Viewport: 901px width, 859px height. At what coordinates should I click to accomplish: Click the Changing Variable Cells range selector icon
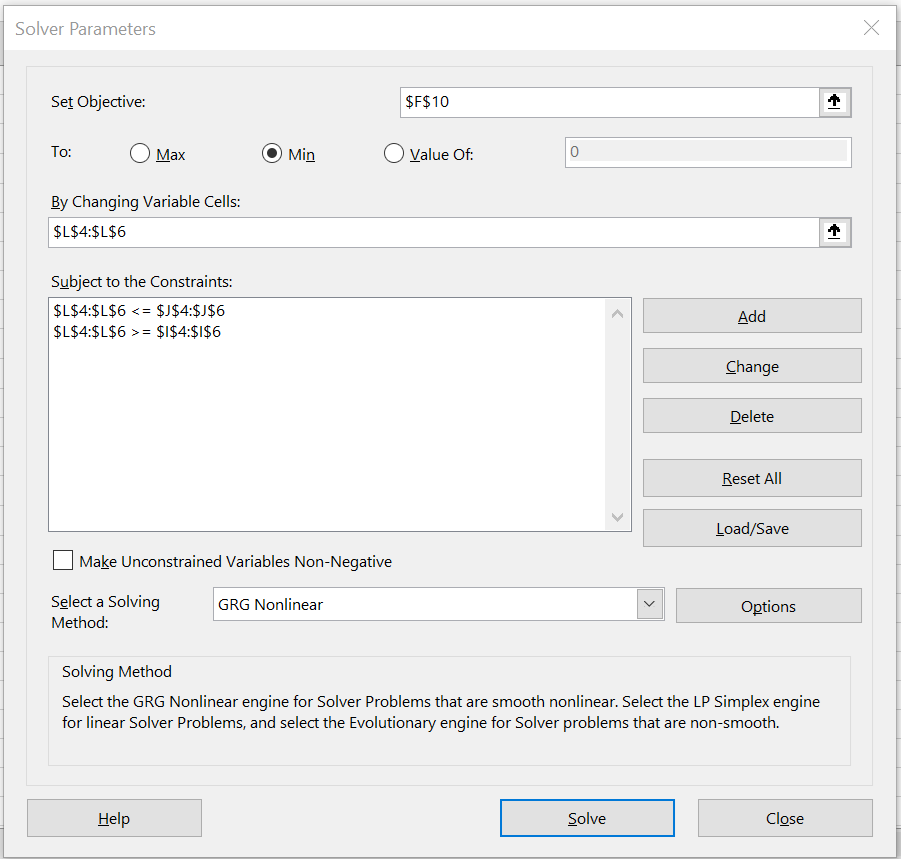(834, 233)
